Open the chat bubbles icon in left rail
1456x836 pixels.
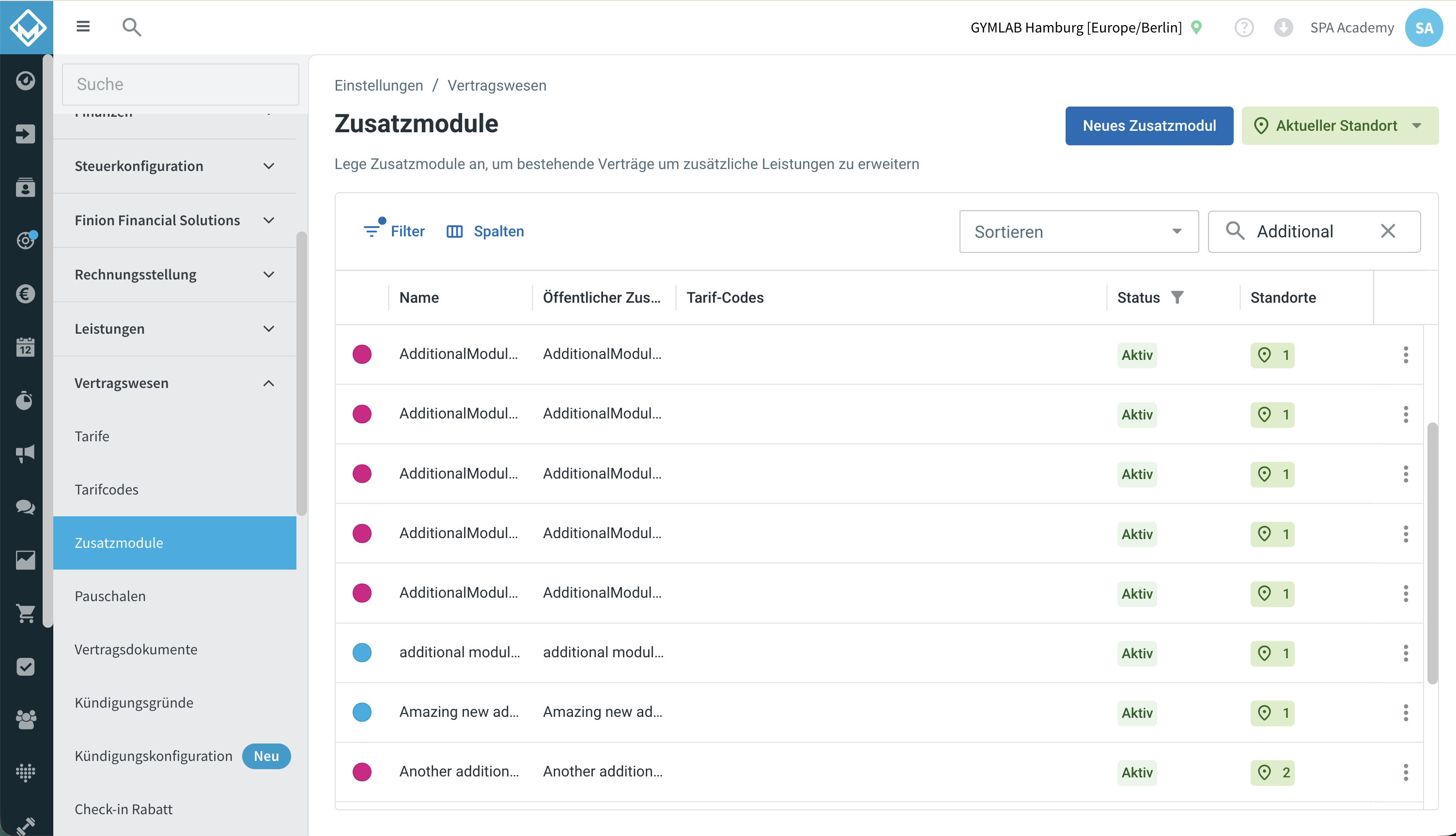[25, 507]
